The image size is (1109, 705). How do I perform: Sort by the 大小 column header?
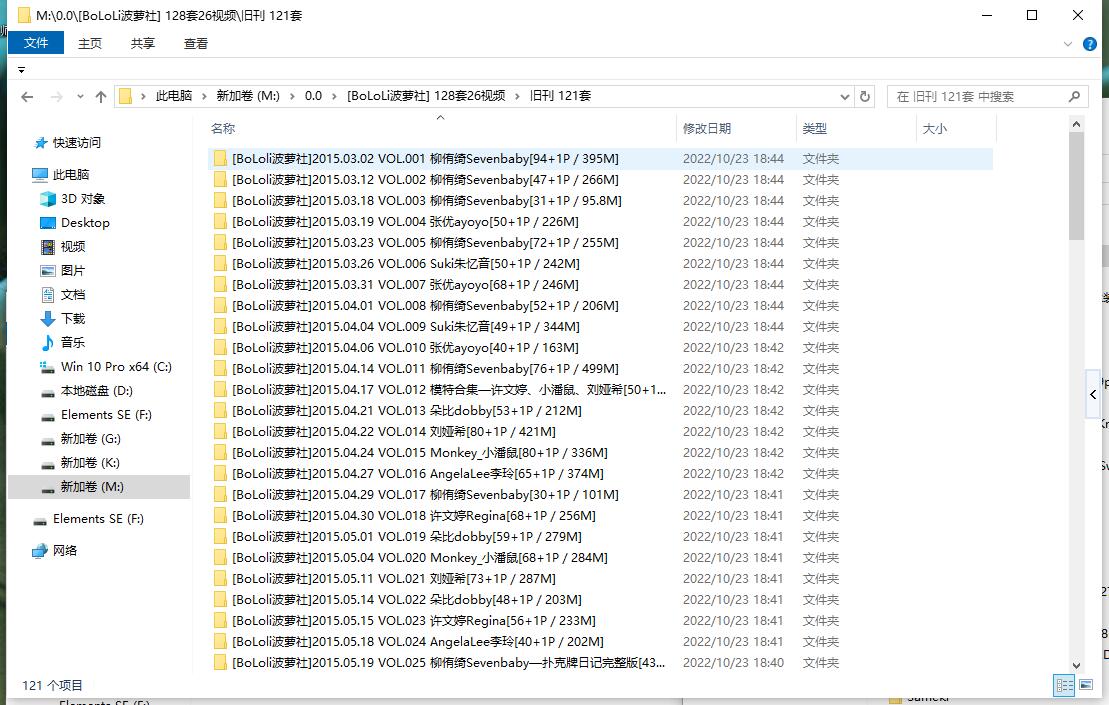pyautogui.click(x=934, y=129)
